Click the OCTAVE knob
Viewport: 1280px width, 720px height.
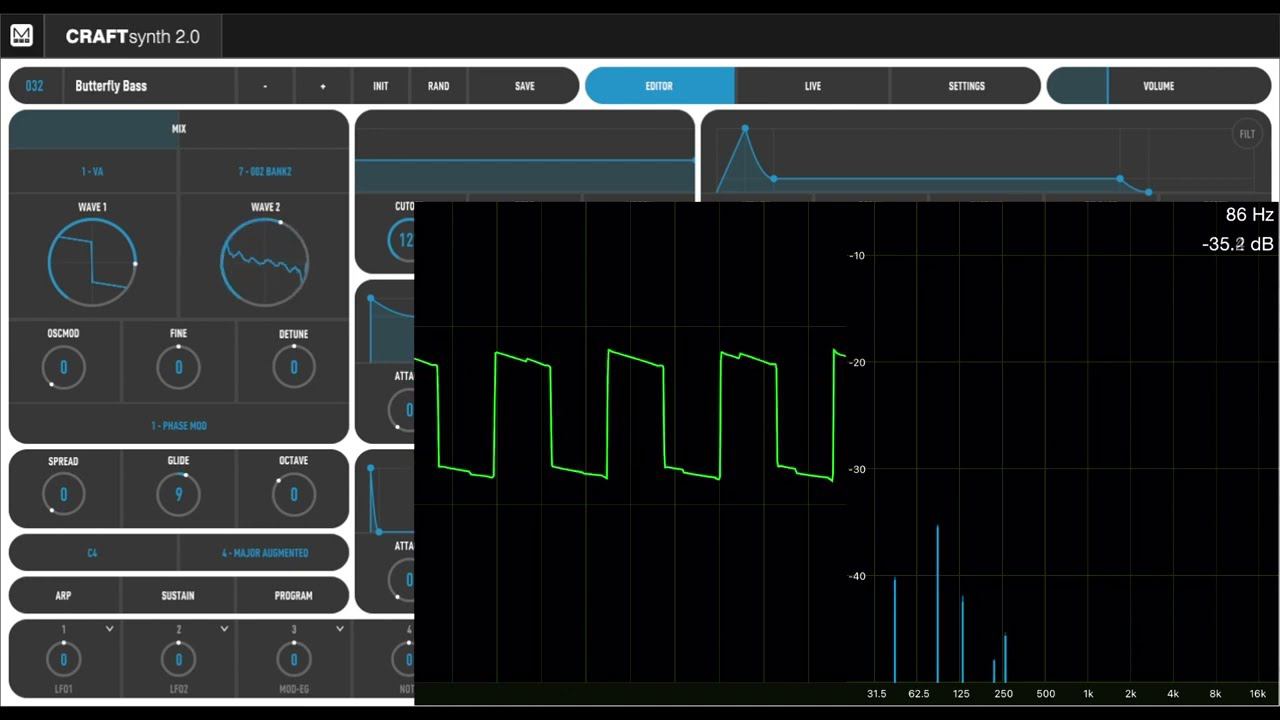(x=294, y=494)
